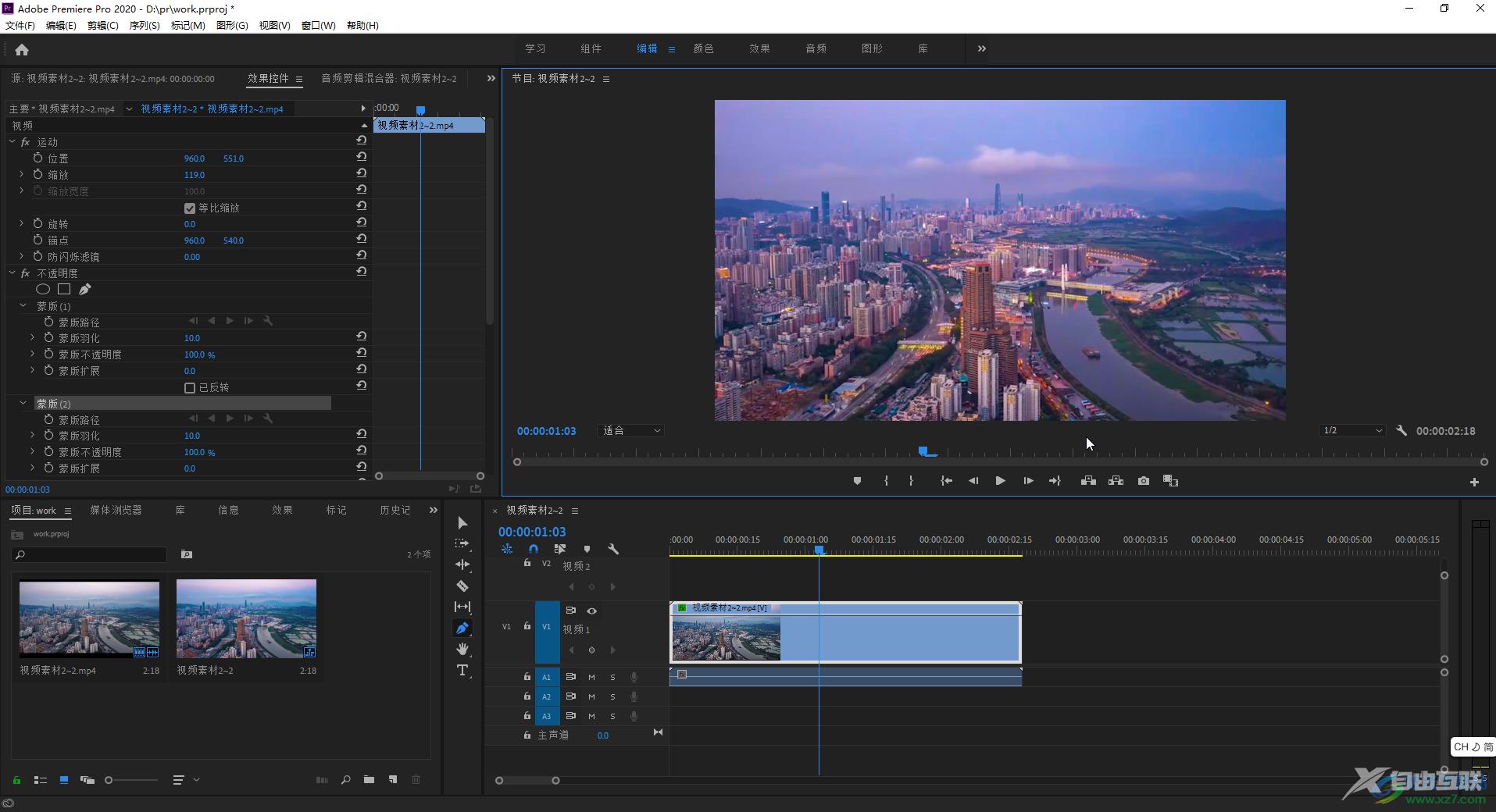Export frame with camera icon

click(1144, 481)
